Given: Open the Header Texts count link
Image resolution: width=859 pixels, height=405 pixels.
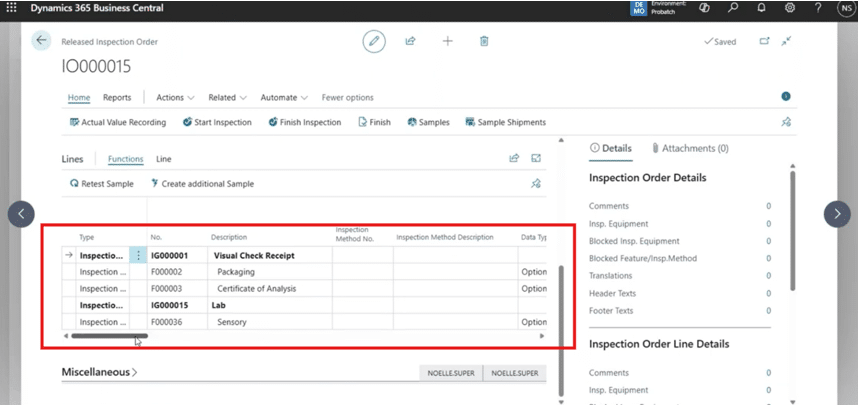Looking at the screenshot, I should click(769, 293).
